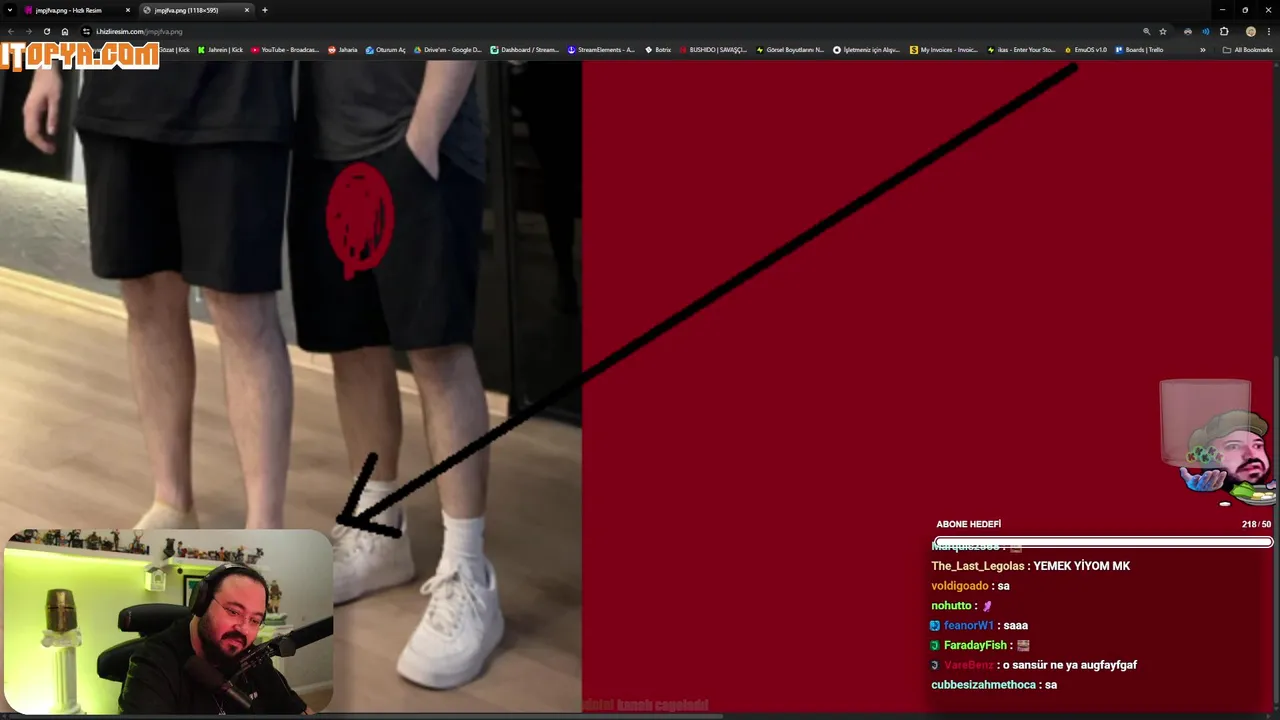Expand the hidden bookmarks overflow chevron

pos(1202,49)
